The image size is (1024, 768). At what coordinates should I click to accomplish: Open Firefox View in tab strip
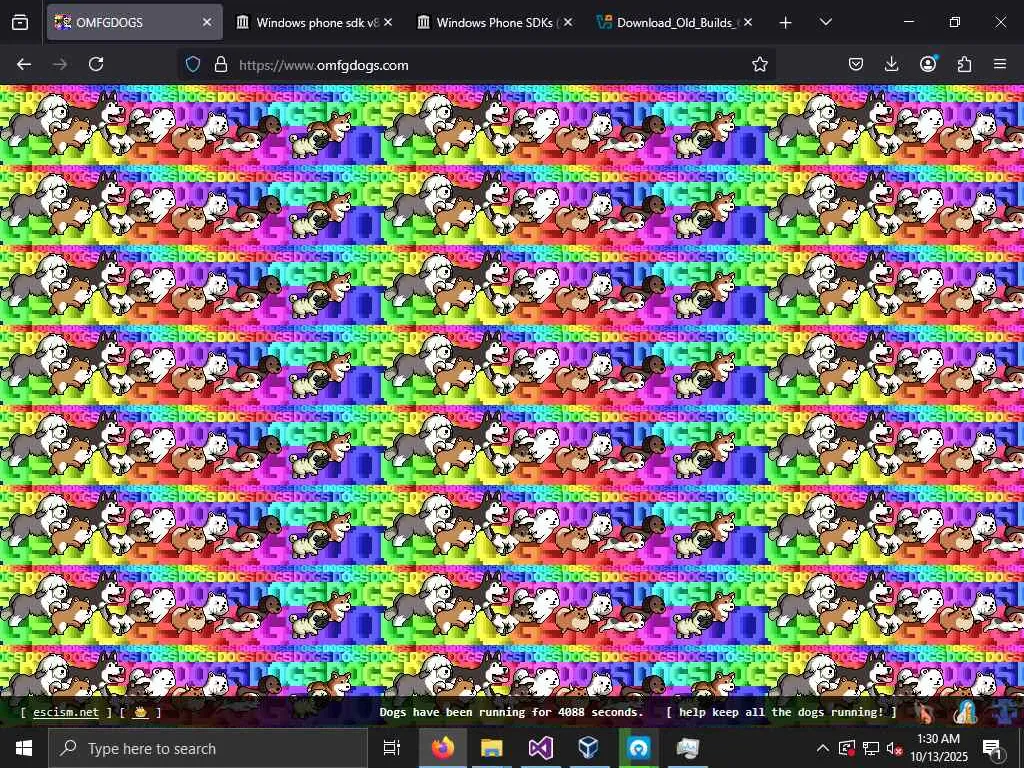(x=20, y=22)
